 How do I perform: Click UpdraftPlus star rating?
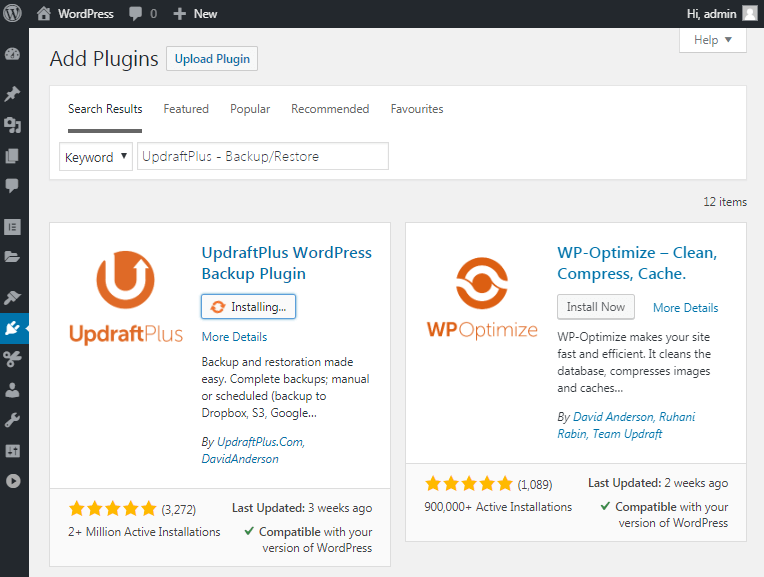(113, 509)
